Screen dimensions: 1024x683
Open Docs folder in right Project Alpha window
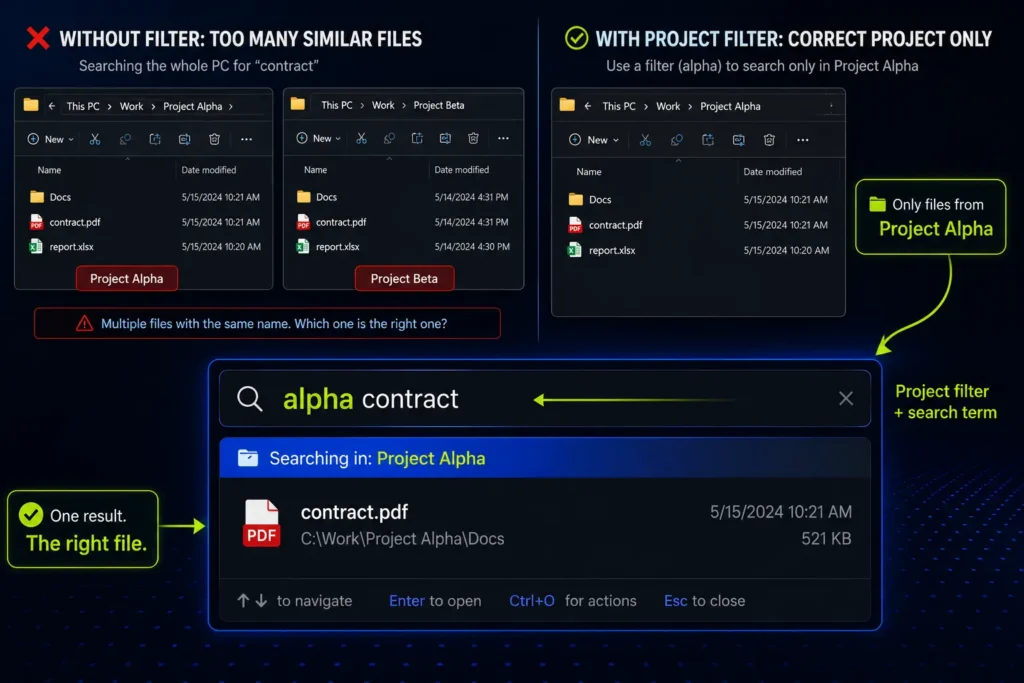(x=698, y=199)
